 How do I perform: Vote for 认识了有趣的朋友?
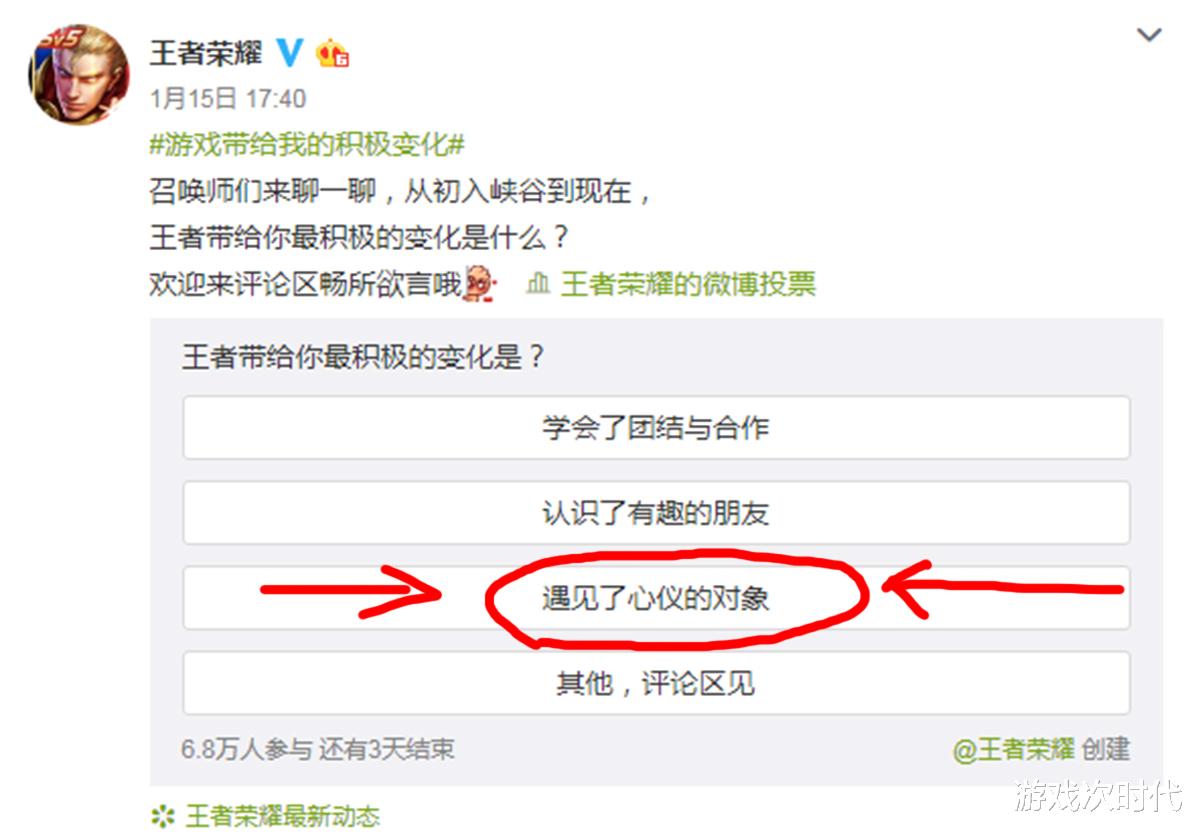656,513
